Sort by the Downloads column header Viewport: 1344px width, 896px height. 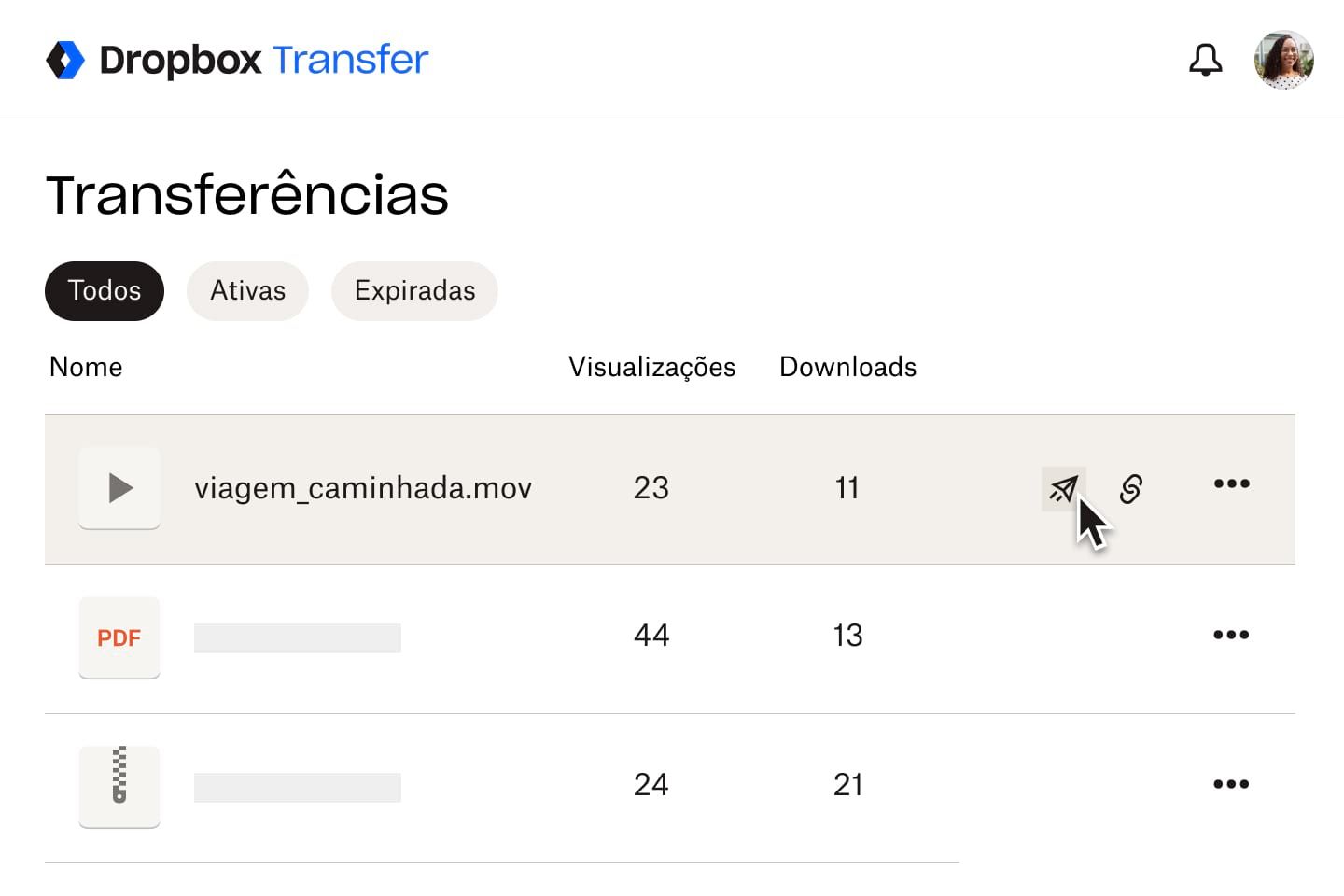(847, 367)
